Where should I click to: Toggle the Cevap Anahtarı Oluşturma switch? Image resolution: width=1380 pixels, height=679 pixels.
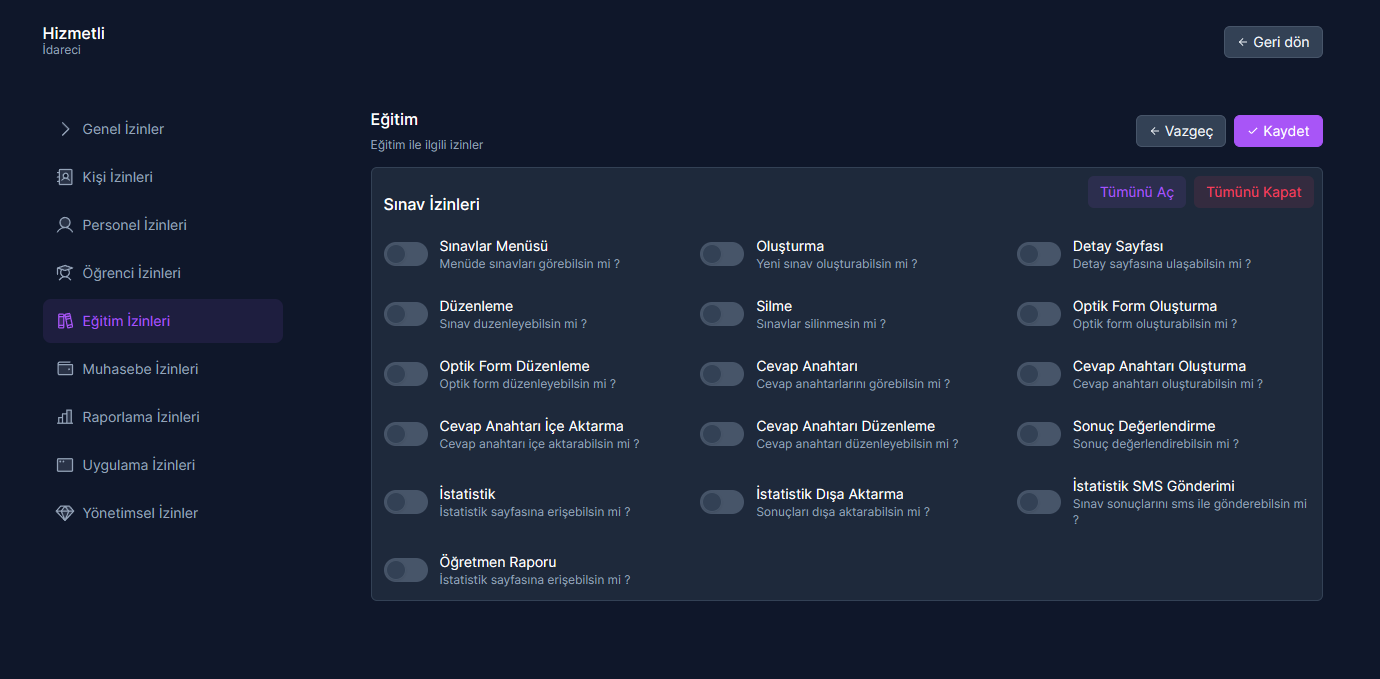tap(1039, 374)
